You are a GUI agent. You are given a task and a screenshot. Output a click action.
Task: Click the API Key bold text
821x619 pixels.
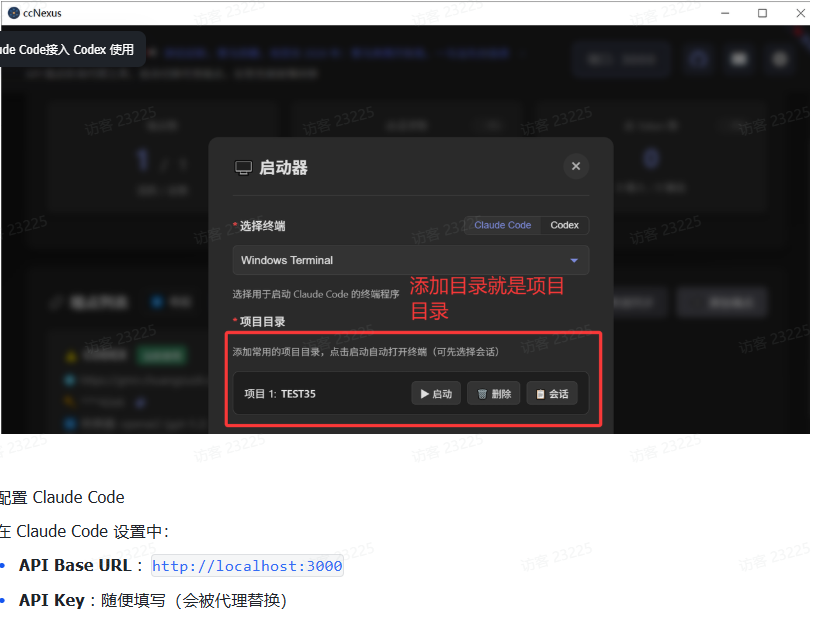coord(52,600)
